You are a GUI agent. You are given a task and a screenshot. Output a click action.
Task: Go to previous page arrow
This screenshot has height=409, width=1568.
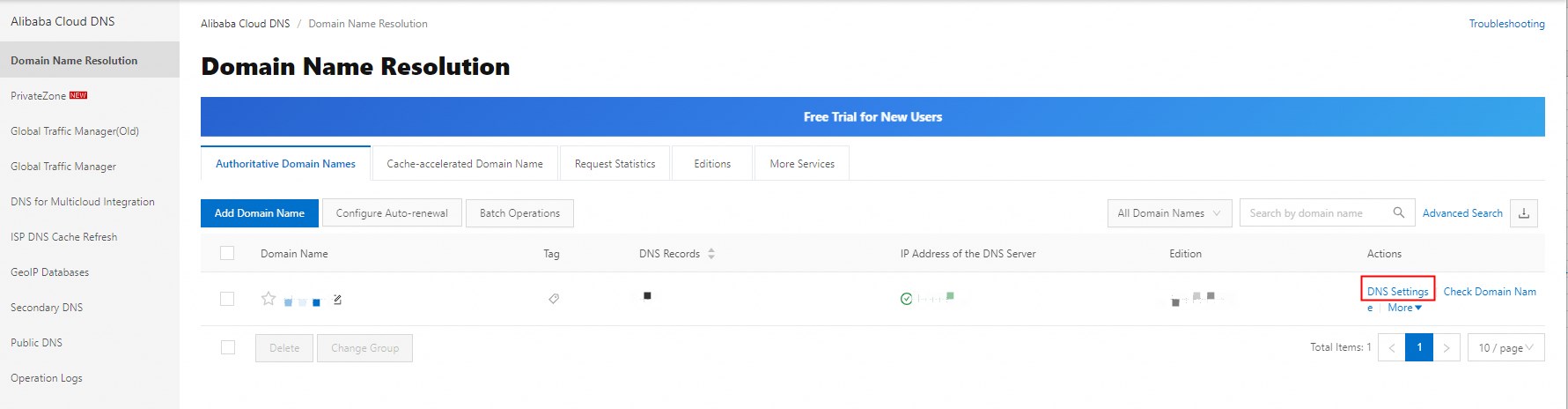pos(1392,347)
